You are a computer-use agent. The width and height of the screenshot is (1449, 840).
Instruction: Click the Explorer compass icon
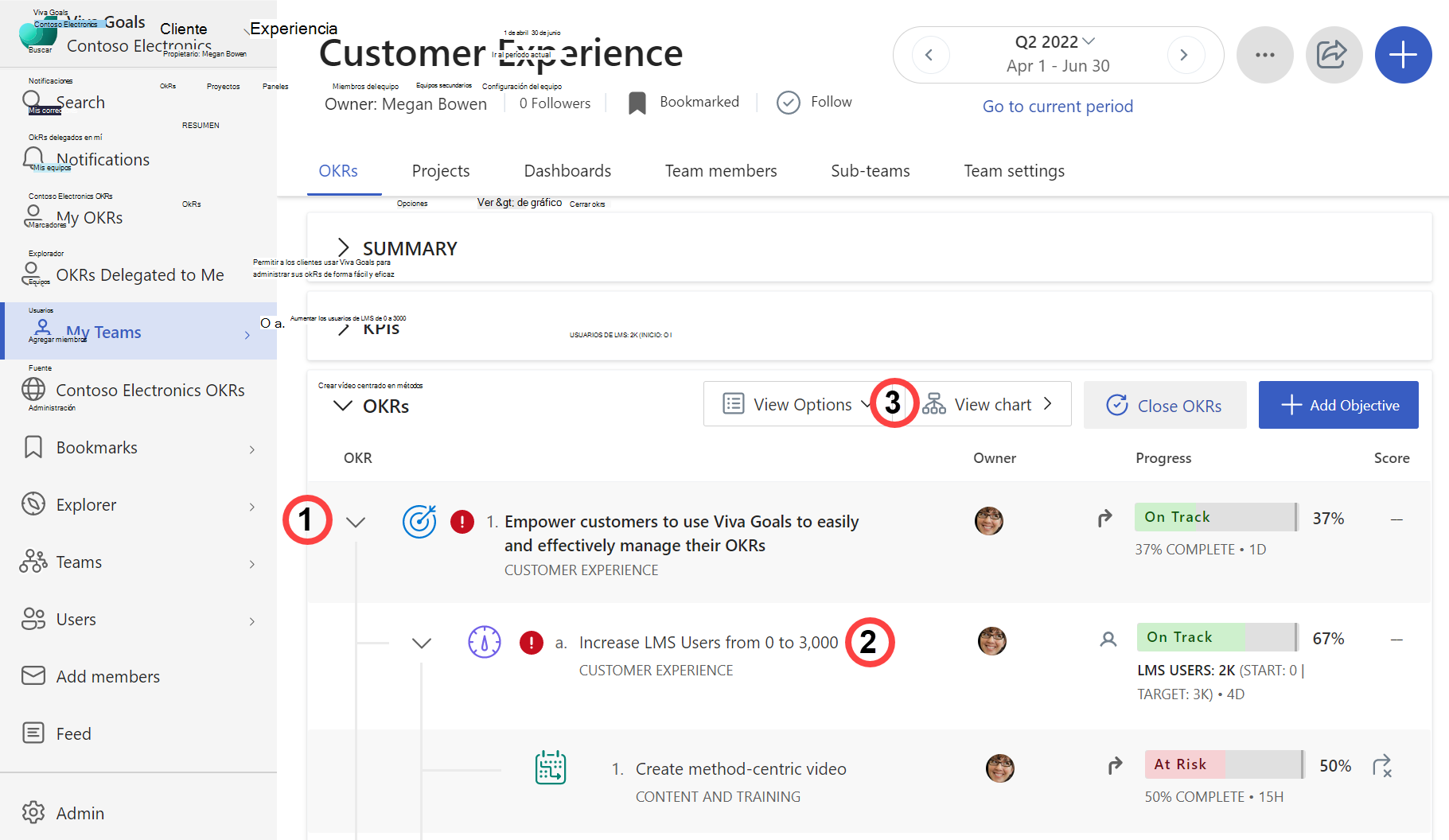click(33, 504)
